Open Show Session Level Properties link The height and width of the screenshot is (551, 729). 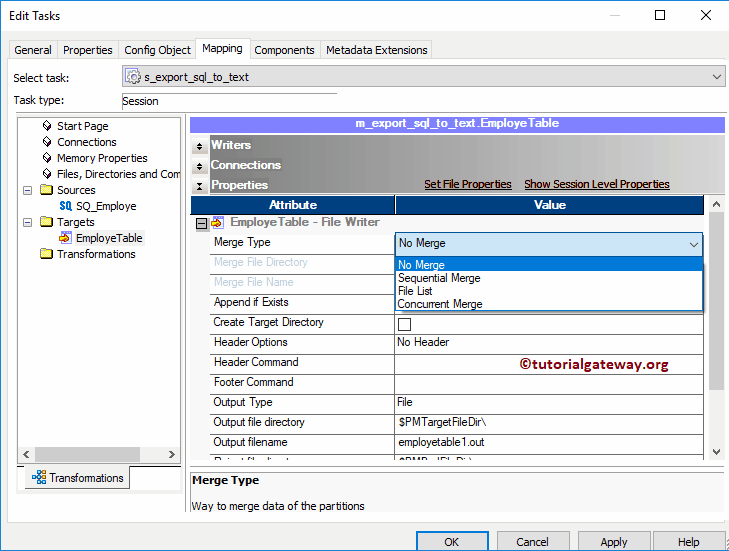coord(597,184)
